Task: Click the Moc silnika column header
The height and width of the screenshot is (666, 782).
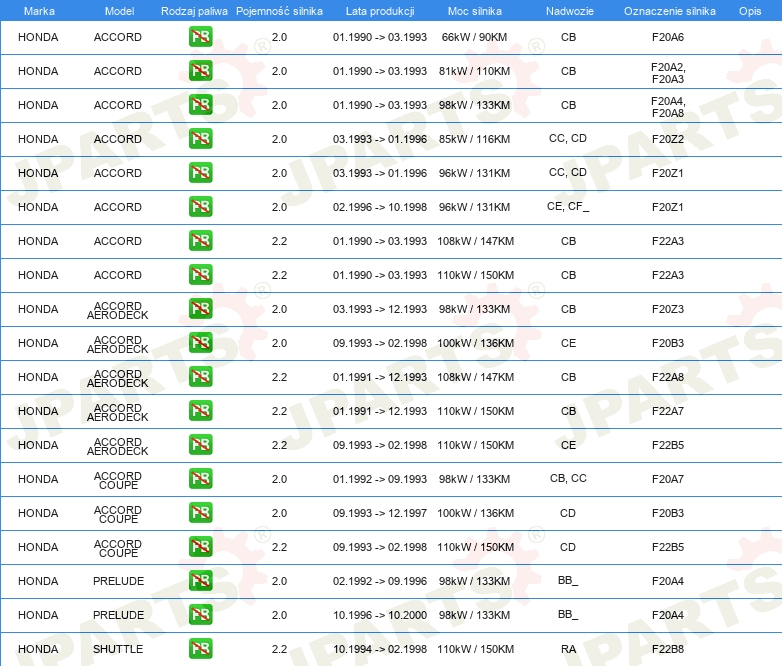Action: (x=475, y=11)
